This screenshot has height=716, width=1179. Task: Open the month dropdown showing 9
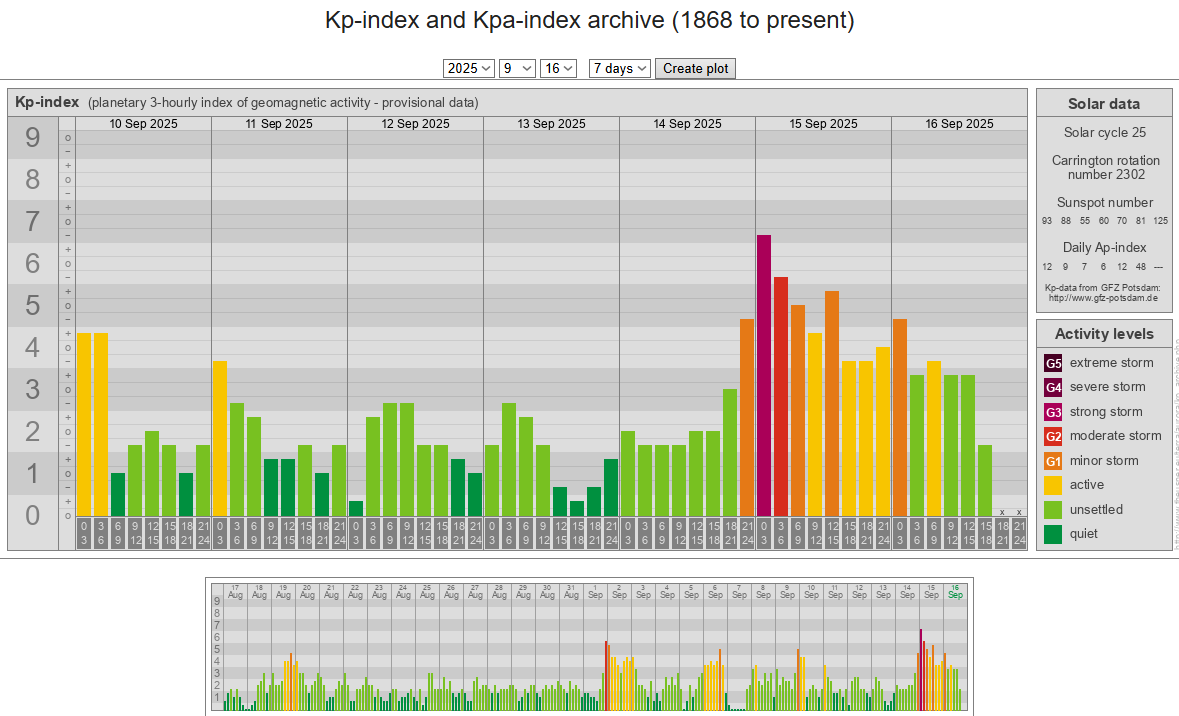pyautogui.click(x=517, y=68)
